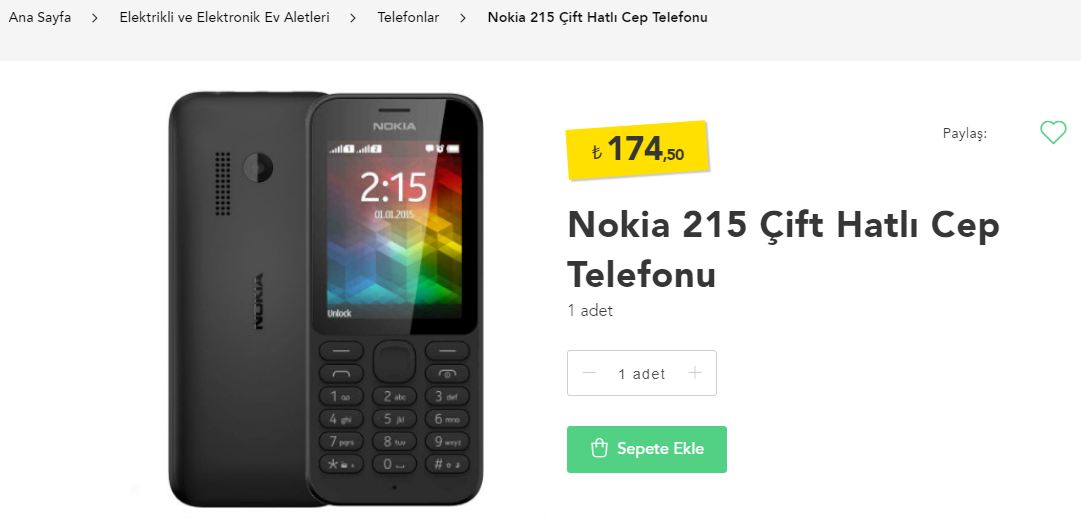This screenshot has height=521, width=1081.
Task: Increase quantity with the plus icon
Action: [695, 373]
